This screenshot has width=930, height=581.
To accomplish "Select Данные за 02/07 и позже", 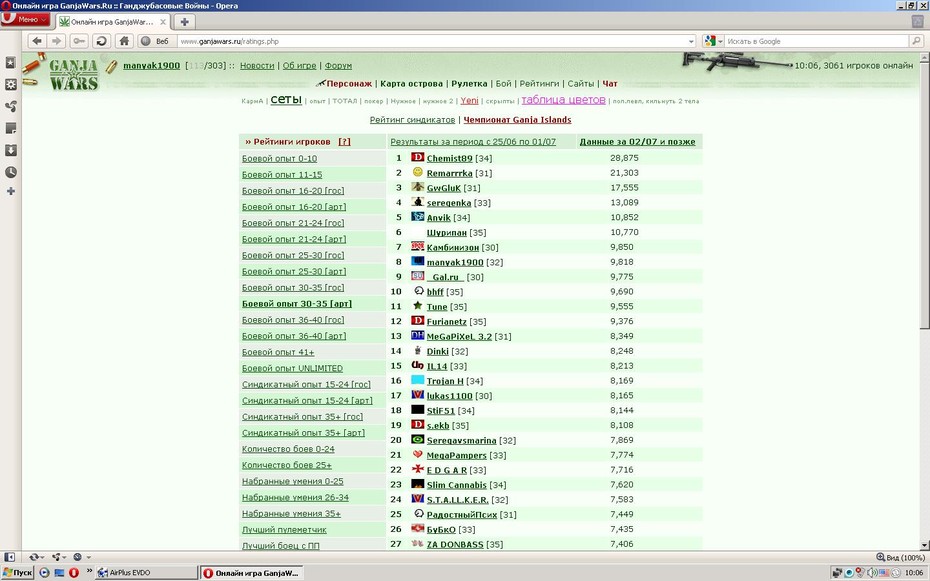I will 637,142.
